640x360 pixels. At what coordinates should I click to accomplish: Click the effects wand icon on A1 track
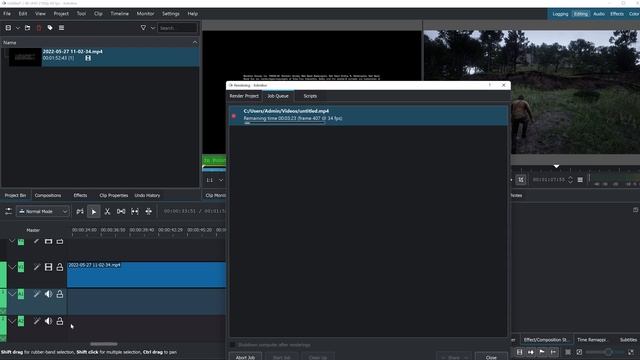[37, 294]
